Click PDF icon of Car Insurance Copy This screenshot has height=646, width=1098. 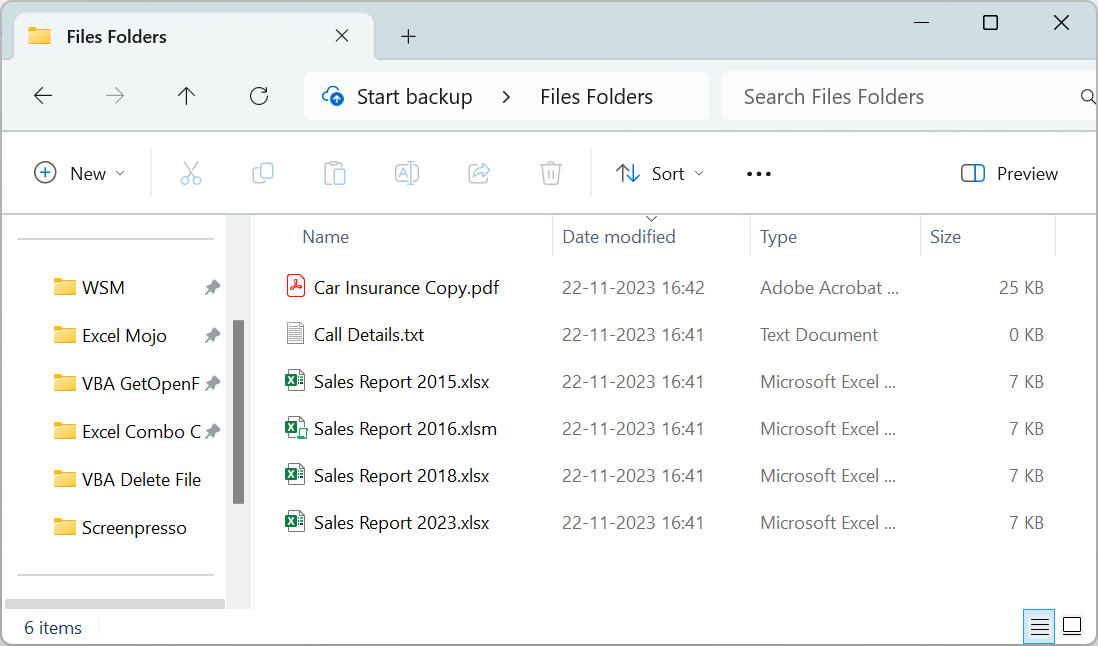[x=296, y=286]
